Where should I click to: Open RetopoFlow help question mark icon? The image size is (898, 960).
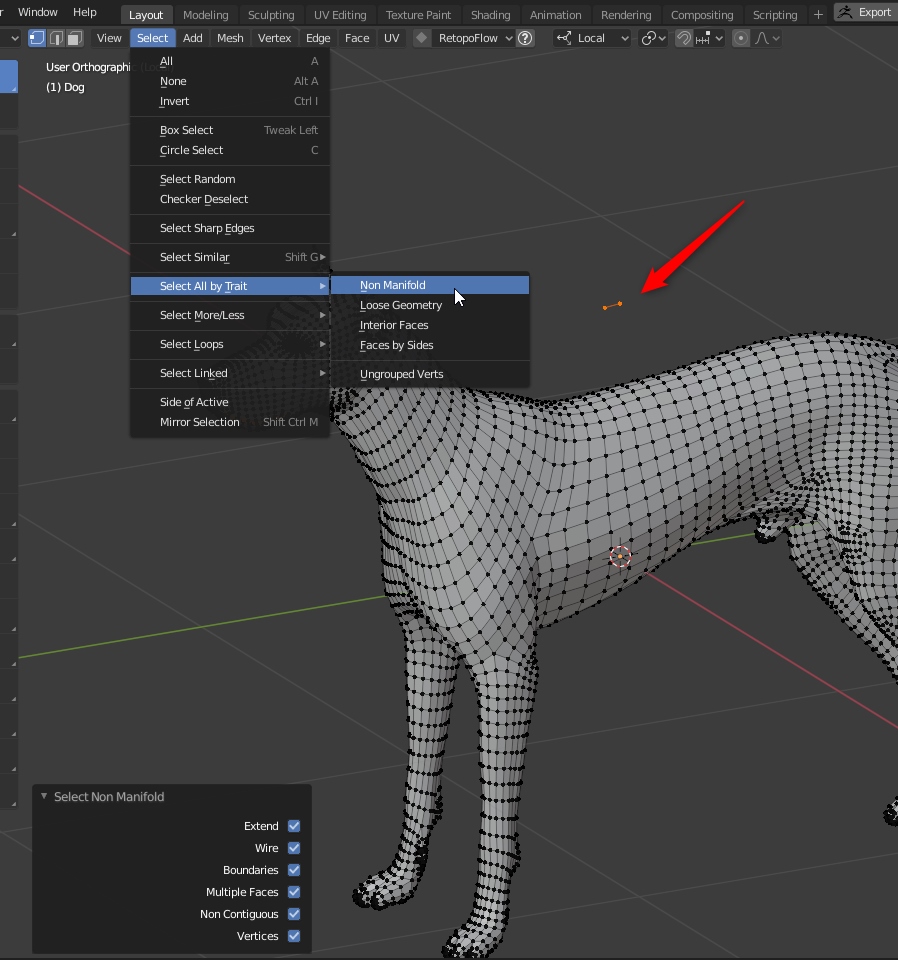525,38
